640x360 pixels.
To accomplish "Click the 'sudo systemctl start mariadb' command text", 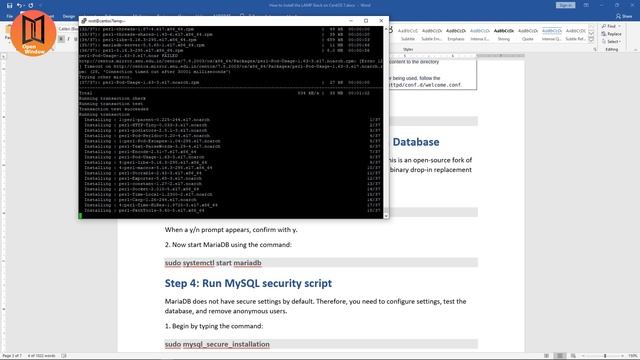I will point(213,263).
